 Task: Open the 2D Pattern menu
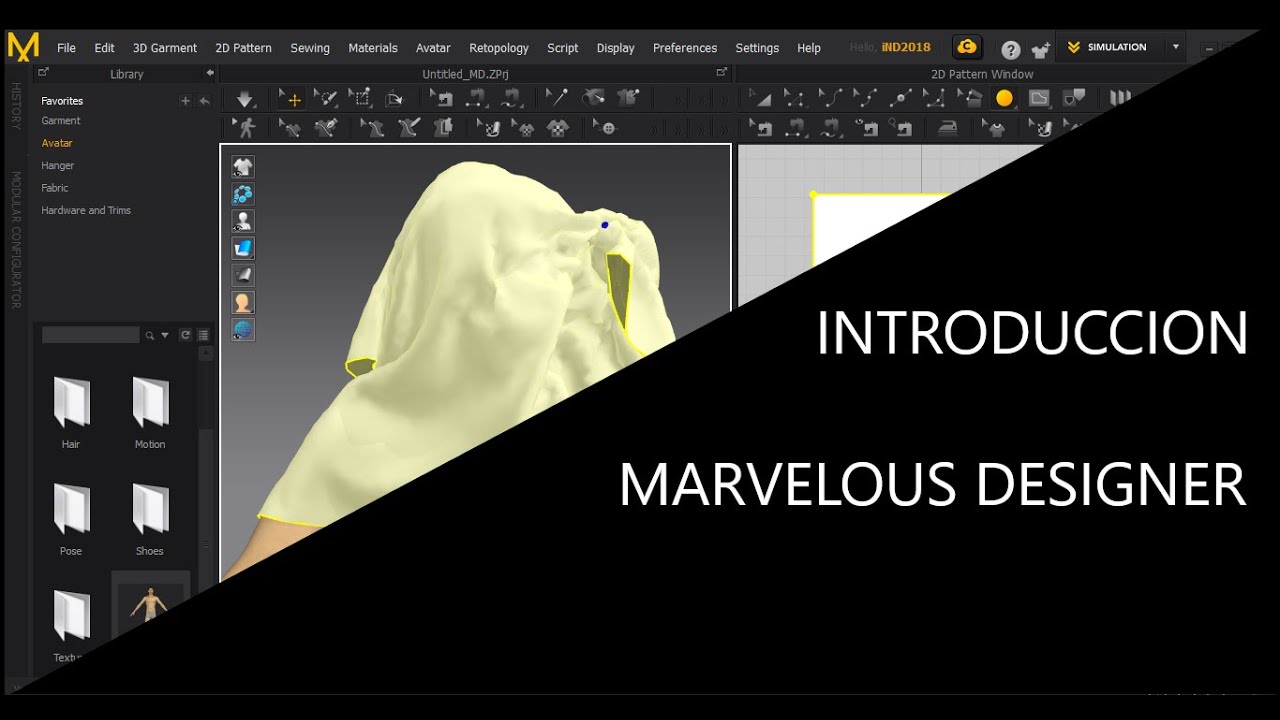[243, 48]
